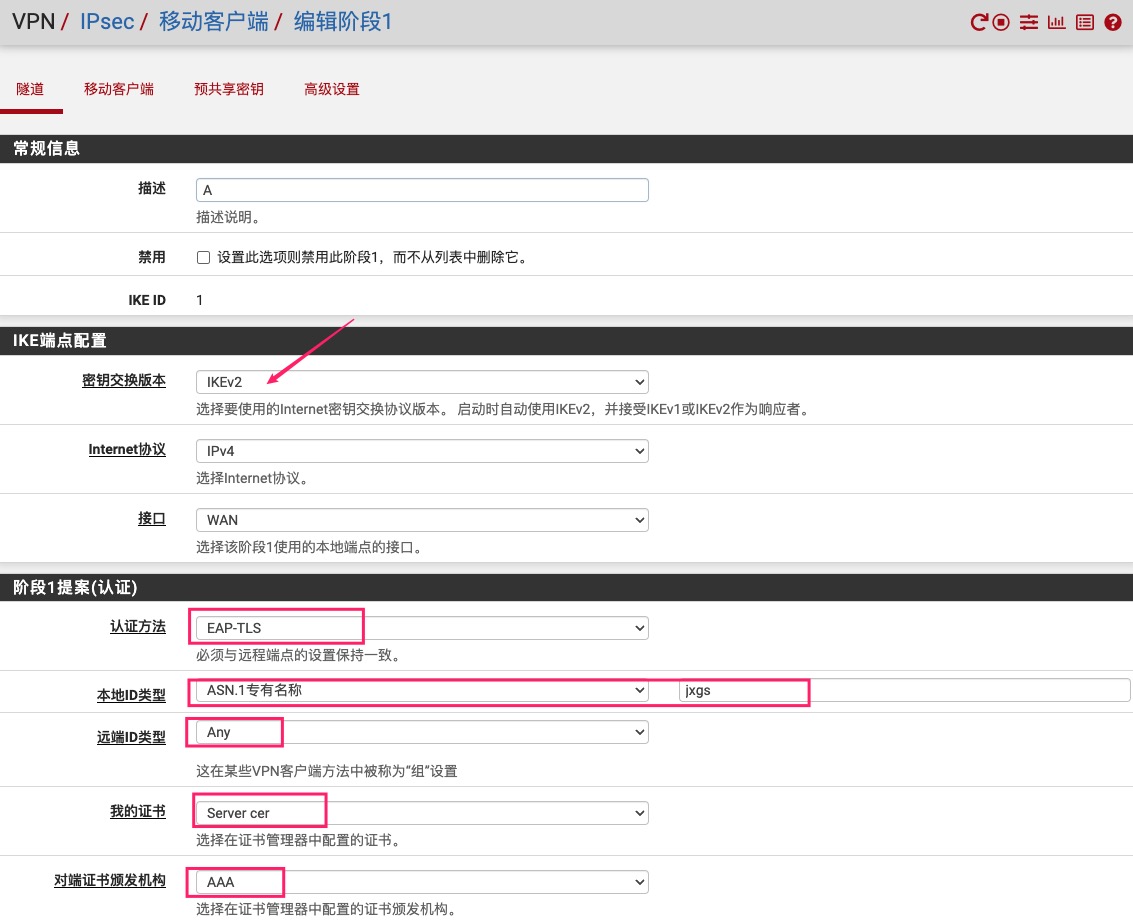The image size is (1133, 923).
Task: Expand the Internet协议 dropdown showing IPv4
Action: tap(421, 451)
